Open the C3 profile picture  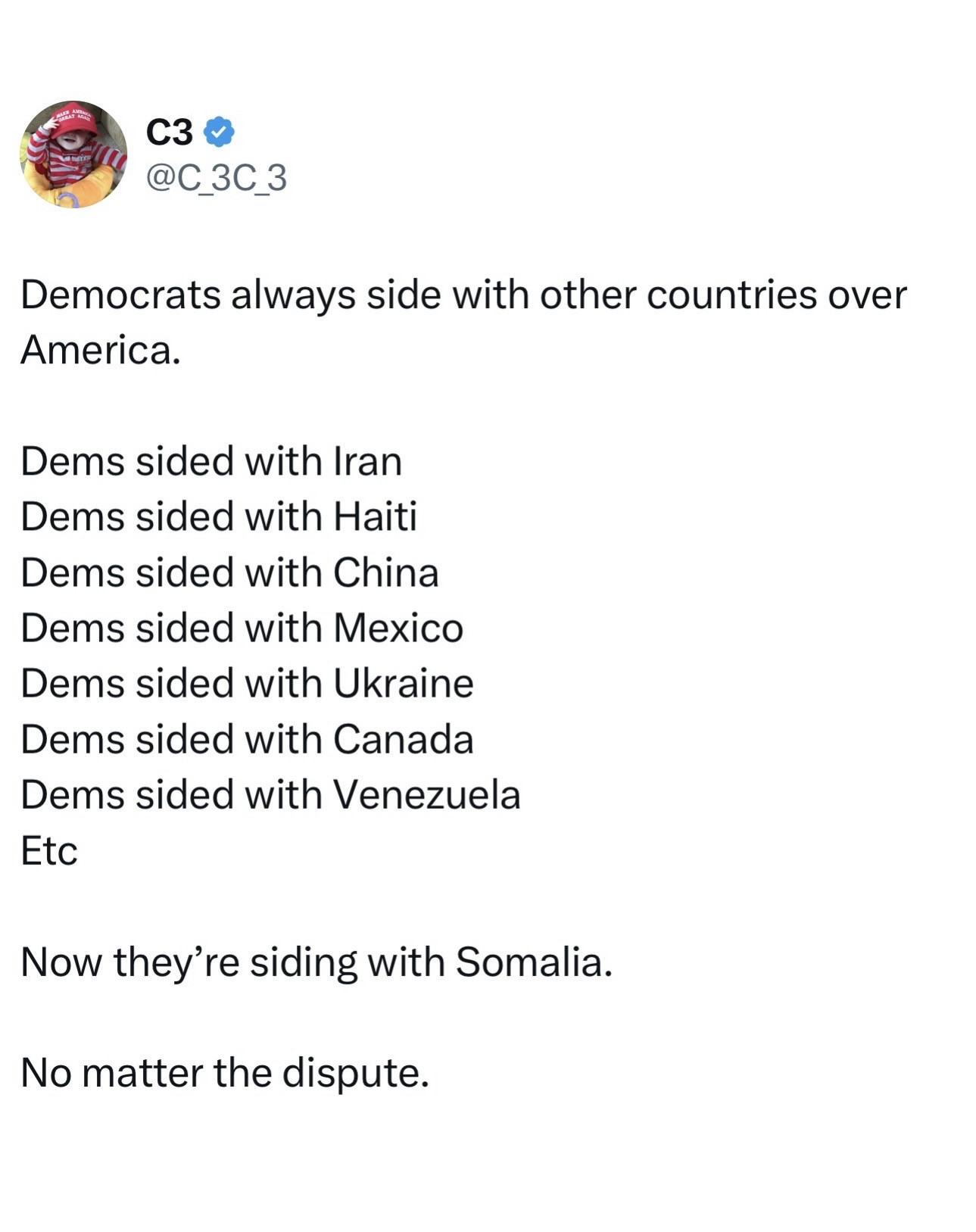(x=73, y=154)
